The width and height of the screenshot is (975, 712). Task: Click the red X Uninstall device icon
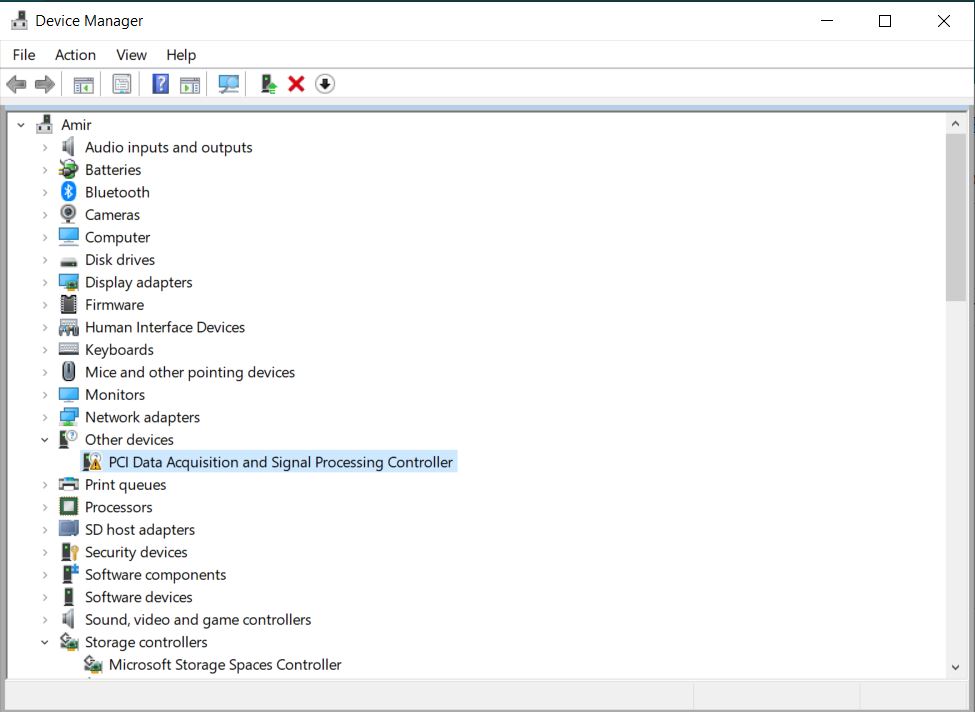296,84
